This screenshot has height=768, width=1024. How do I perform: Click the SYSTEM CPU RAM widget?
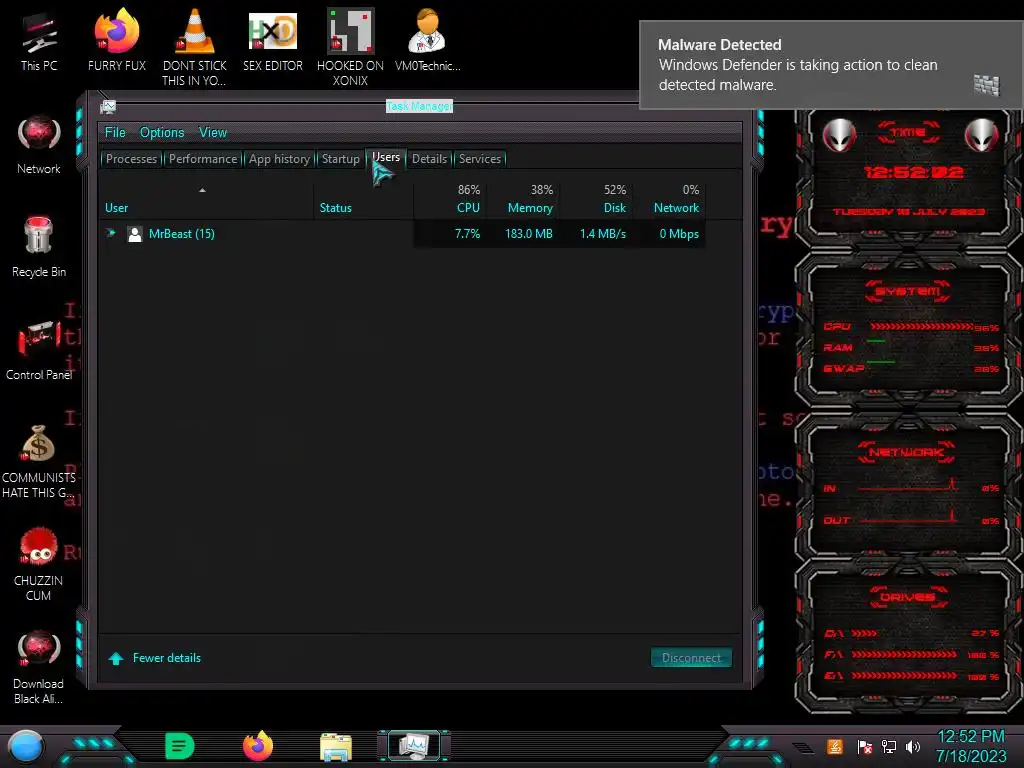908,333
